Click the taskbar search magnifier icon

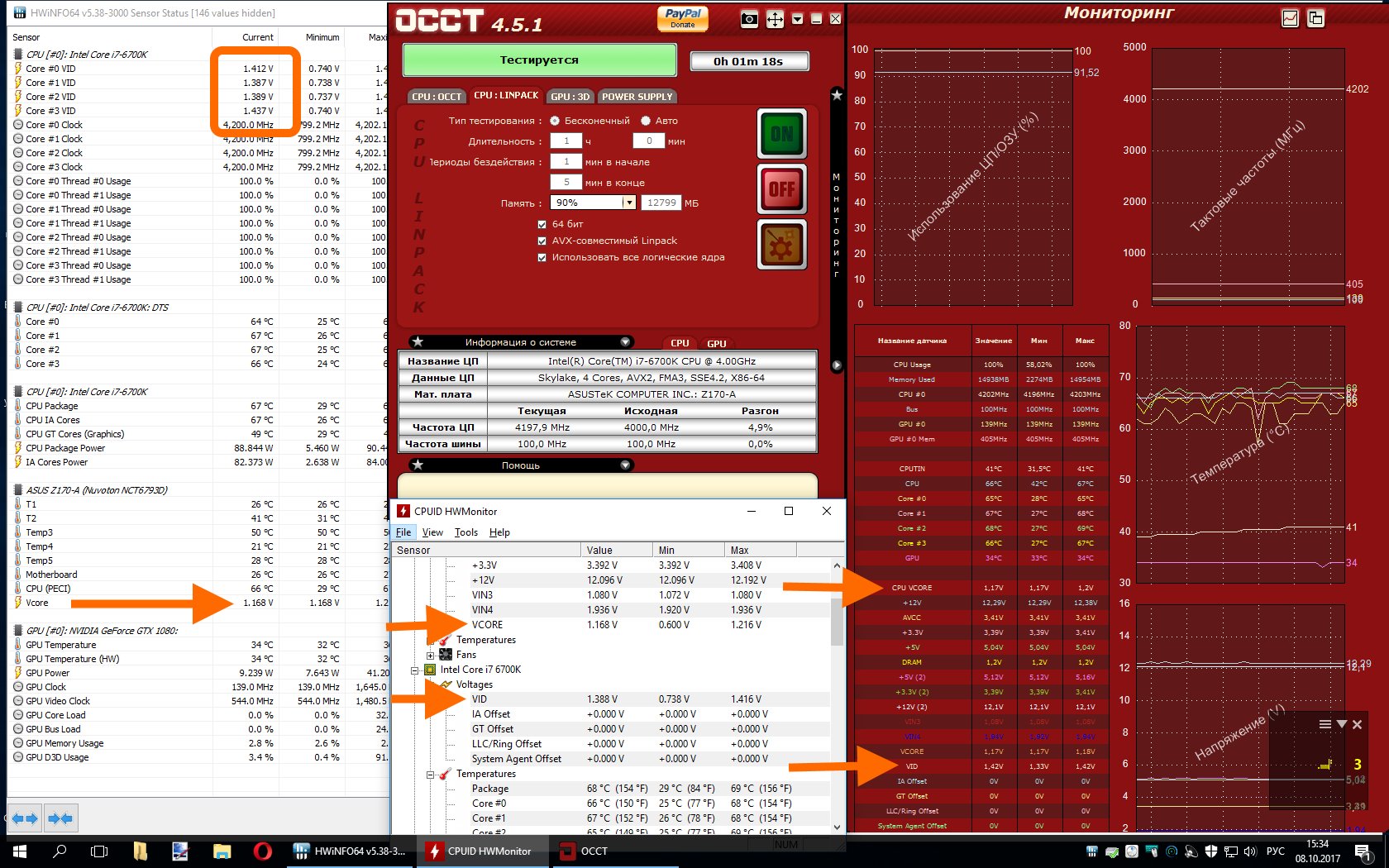tap(60, 851)
